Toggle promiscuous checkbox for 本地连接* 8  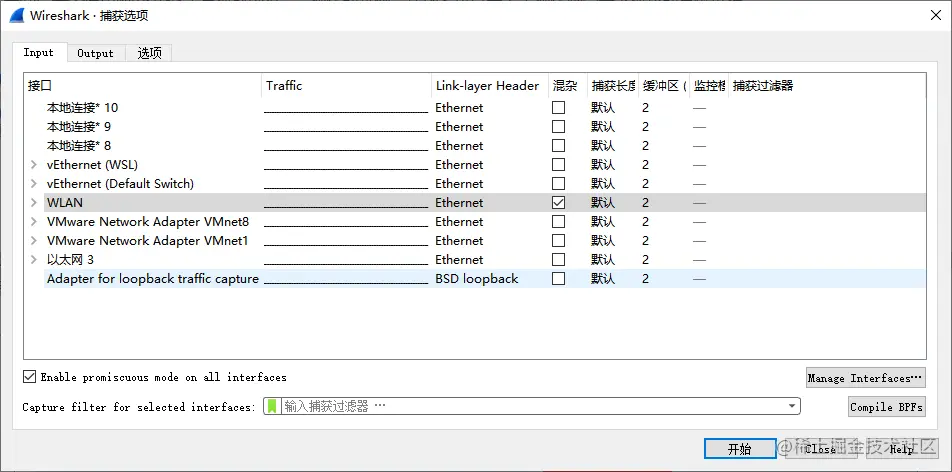[x=559, y=146]
